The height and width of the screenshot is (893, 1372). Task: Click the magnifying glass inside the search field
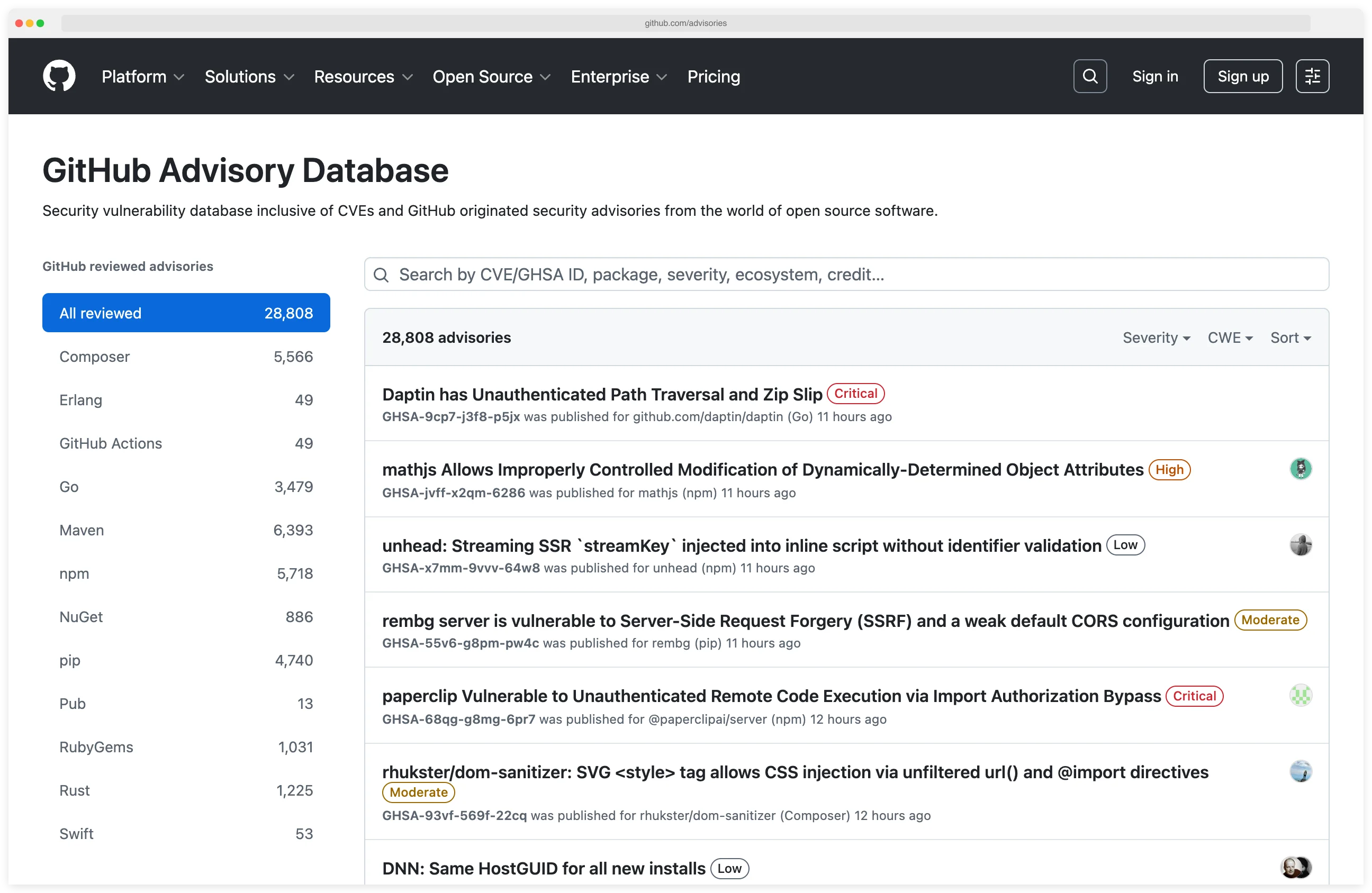[381, 275]
